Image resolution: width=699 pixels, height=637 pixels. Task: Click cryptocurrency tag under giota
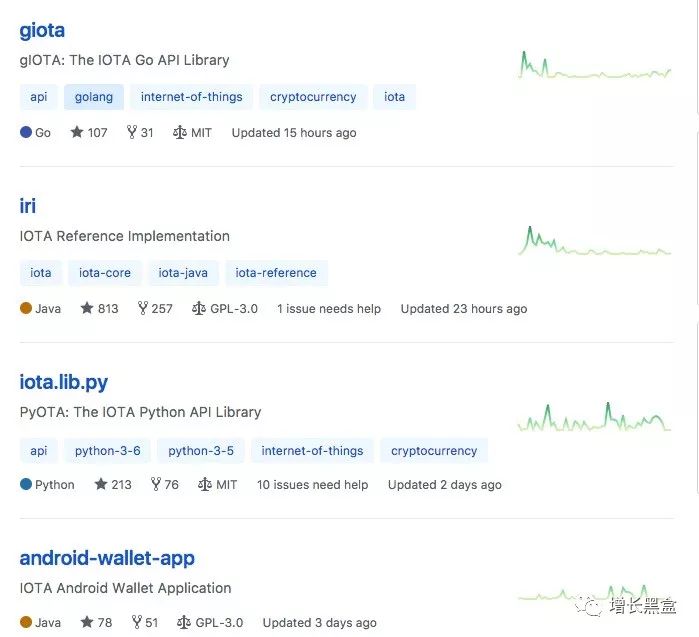[313, 97]
